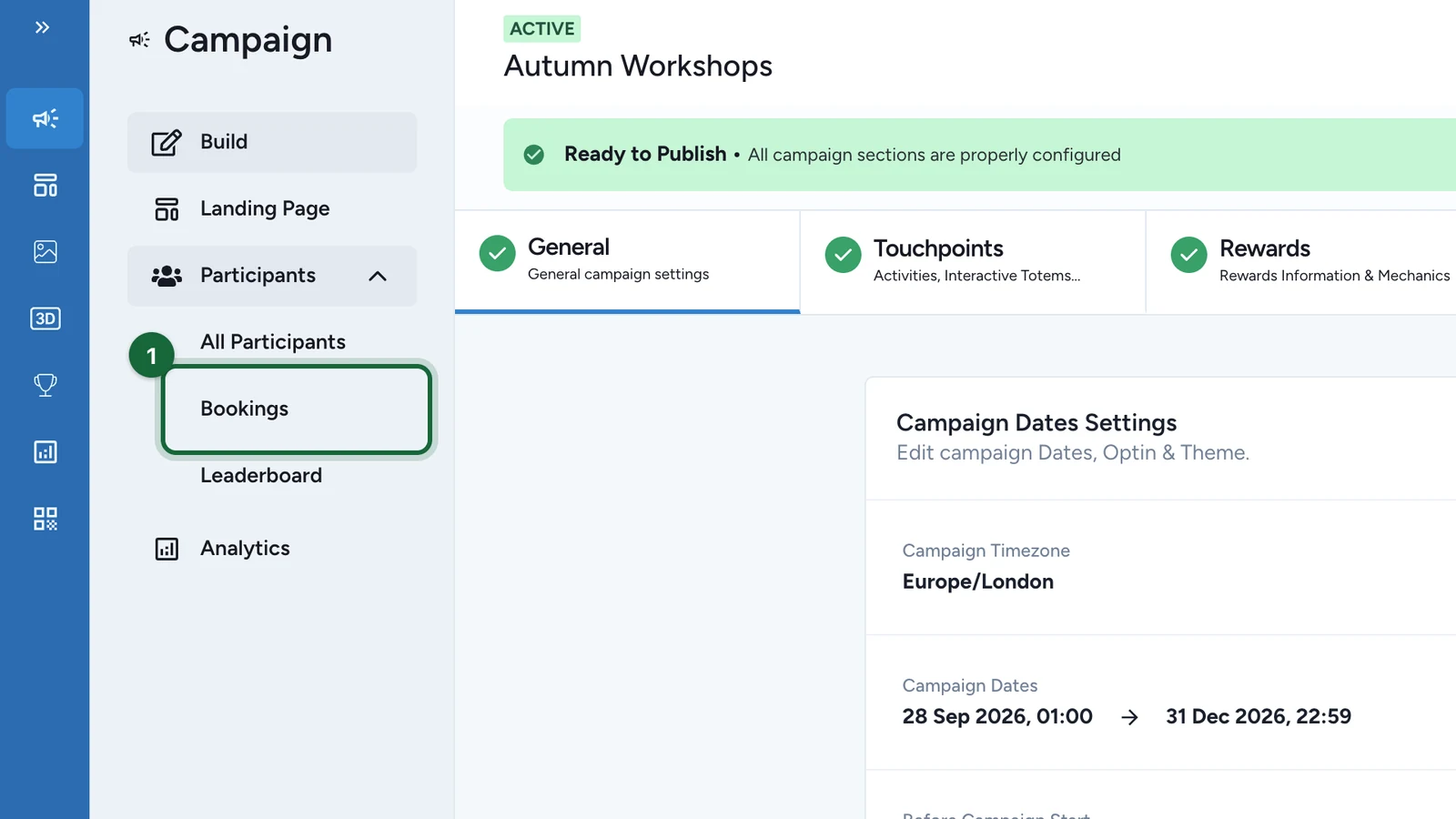Click the Europe/London timezone value

[x=978, y=581]
